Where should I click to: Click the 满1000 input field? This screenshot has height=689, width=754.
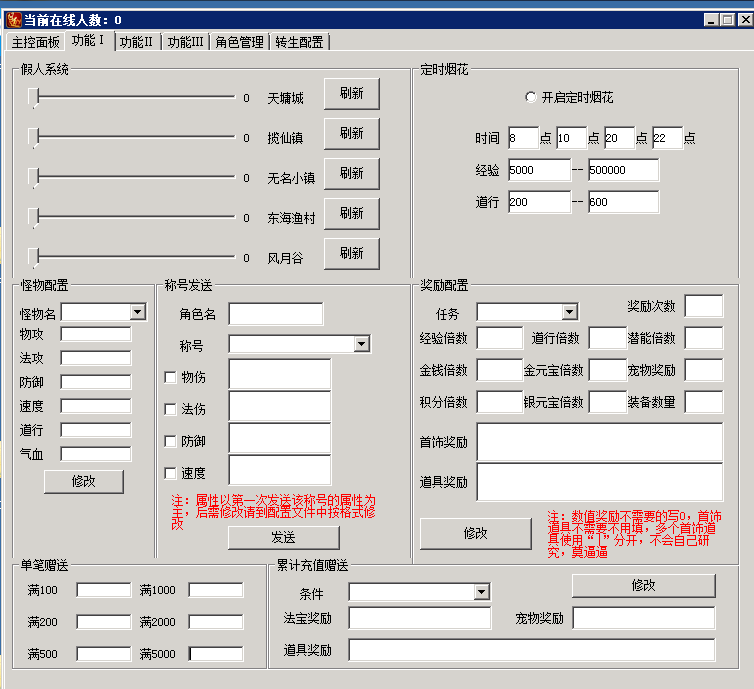click(215, 590)
